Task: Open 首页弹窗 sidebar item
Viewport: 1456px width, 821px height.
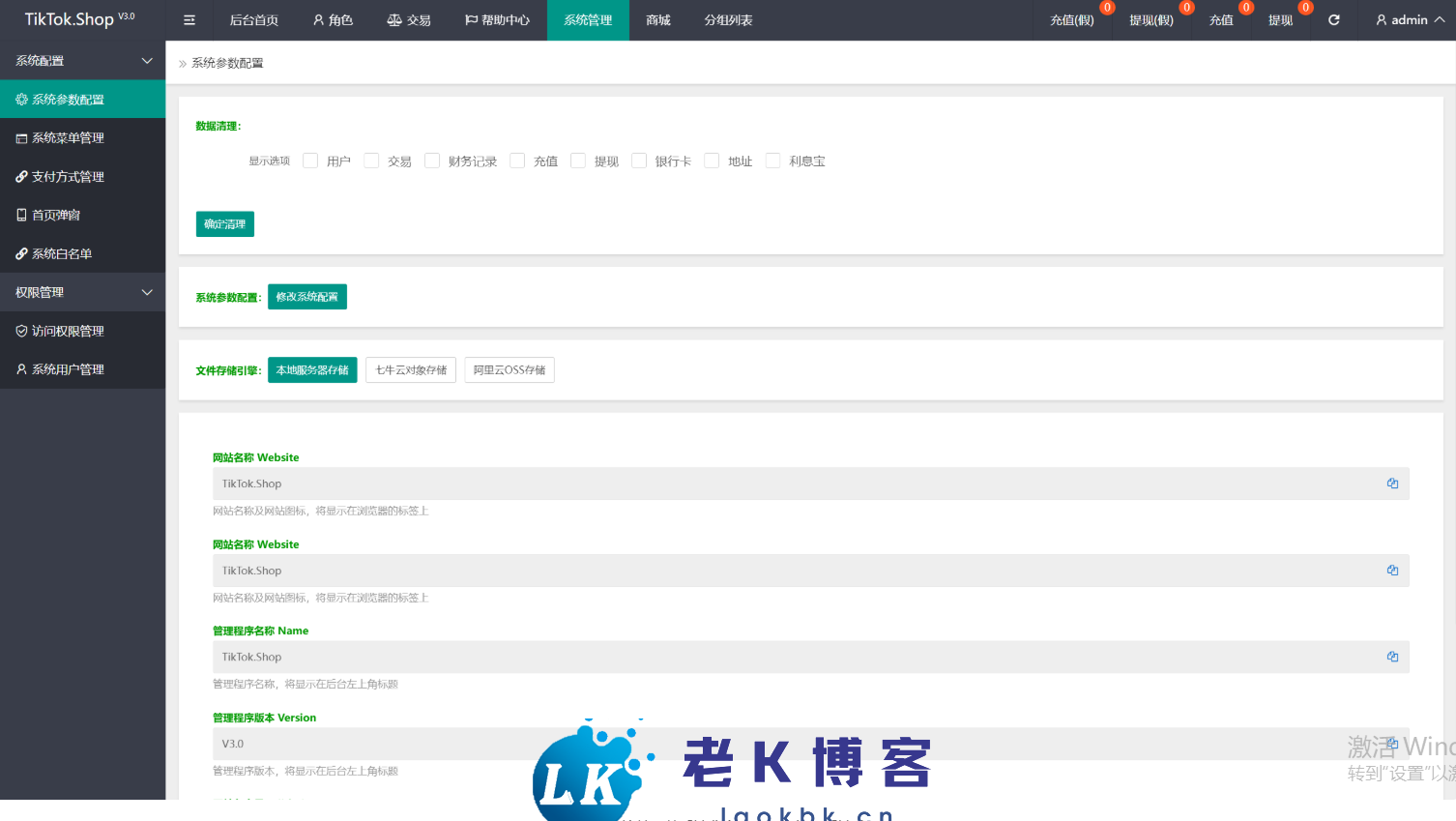Action: tap(56, 216)
